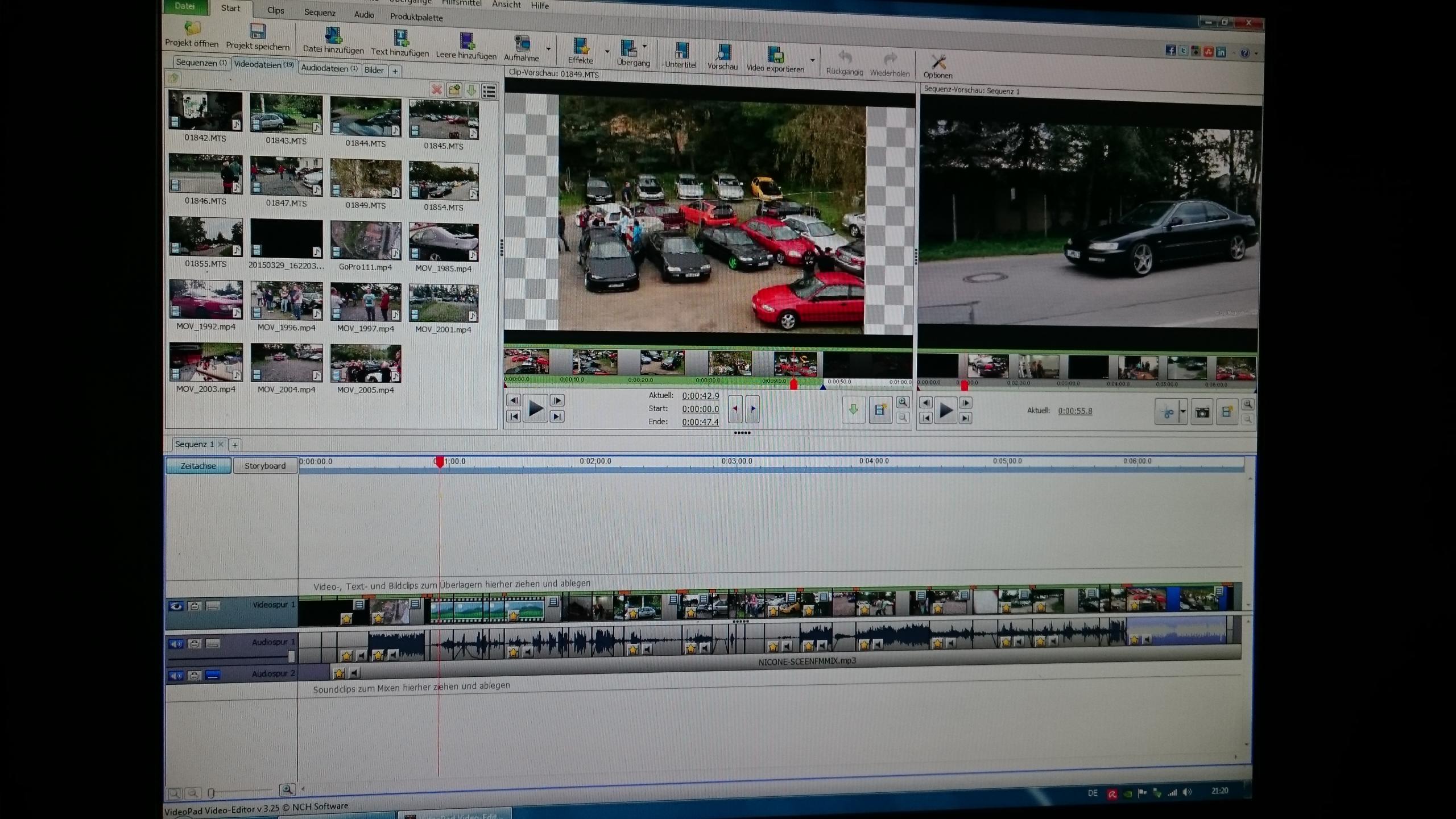The height and width of the screenshot is (819, 1456).
Task: Open the Video exportieren dropdown arrow
Action: tap(812, 60)
